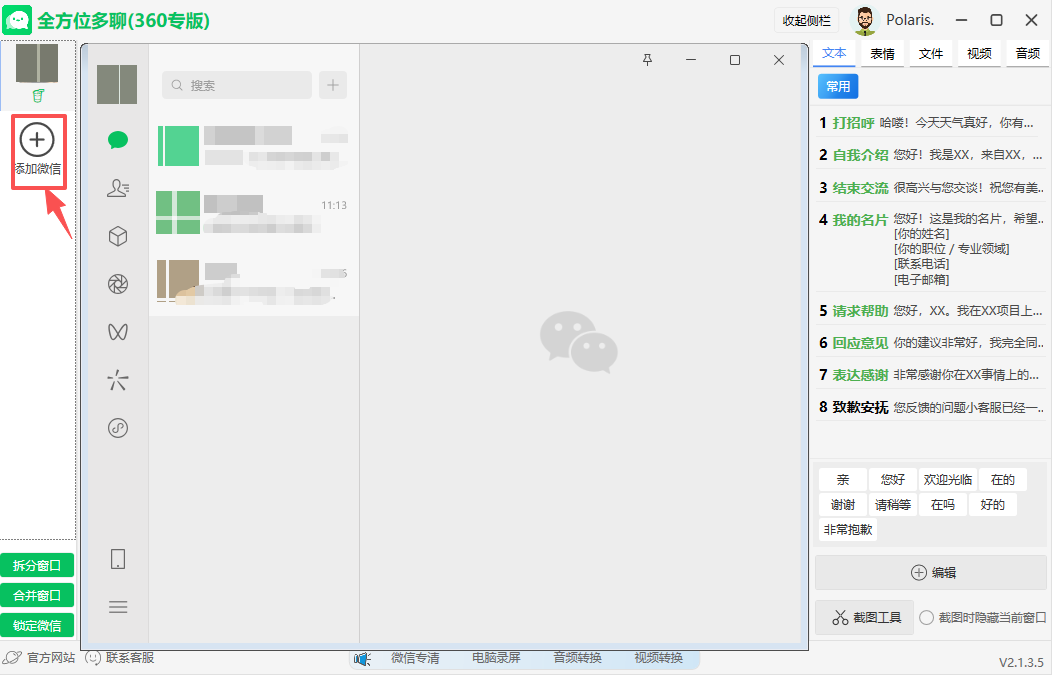Image resolution: width=1052 pixels, height=675 pixels.
Task: Open the WeChat chats icon
Action: pyautogui.click(x=118, y=139)
